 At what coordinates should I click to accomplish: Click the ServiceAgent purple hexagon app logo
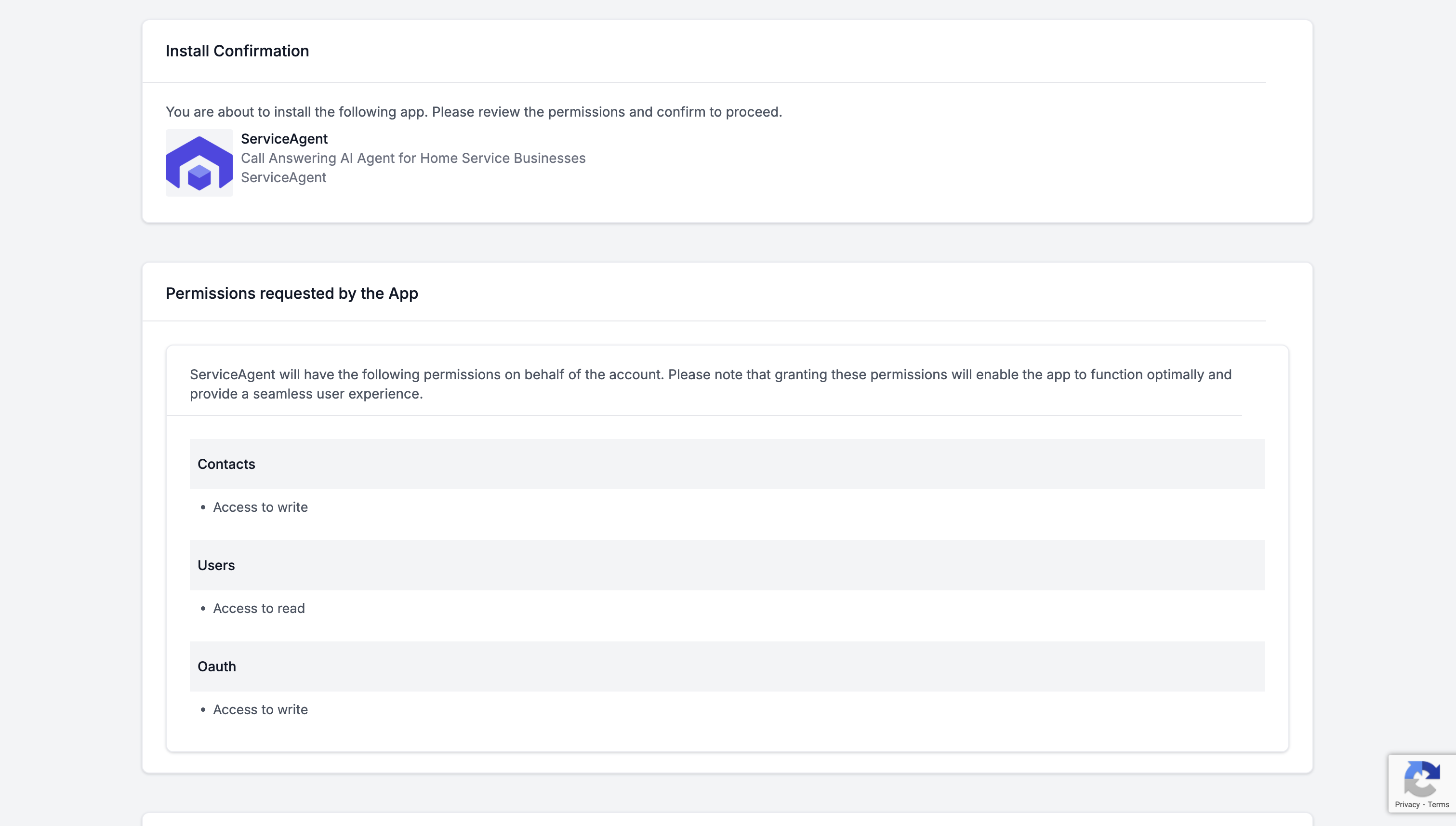click(x=199, y=163)
